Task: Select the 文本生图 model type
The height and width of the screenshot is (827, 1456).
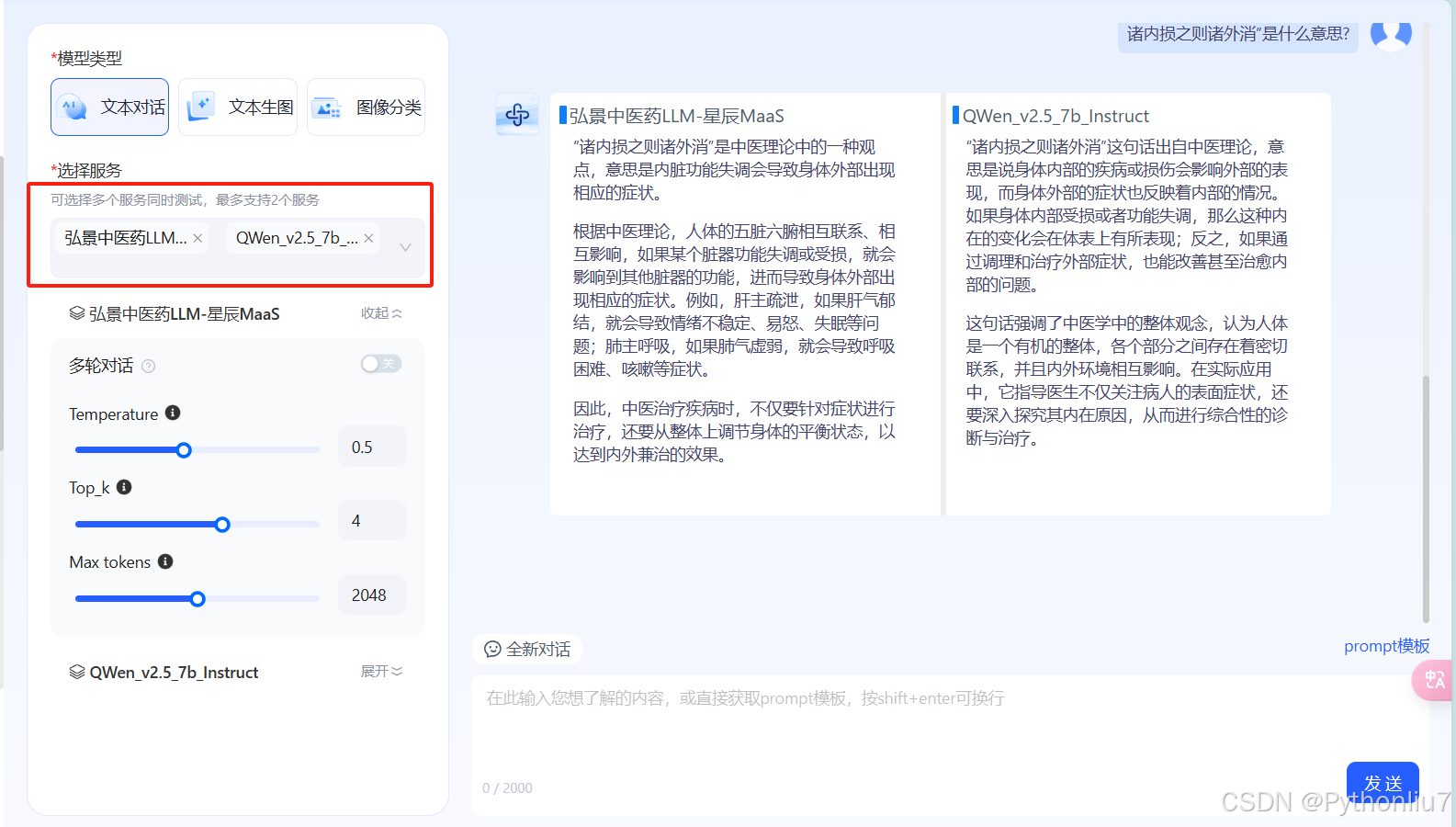Action: point(238,108)
